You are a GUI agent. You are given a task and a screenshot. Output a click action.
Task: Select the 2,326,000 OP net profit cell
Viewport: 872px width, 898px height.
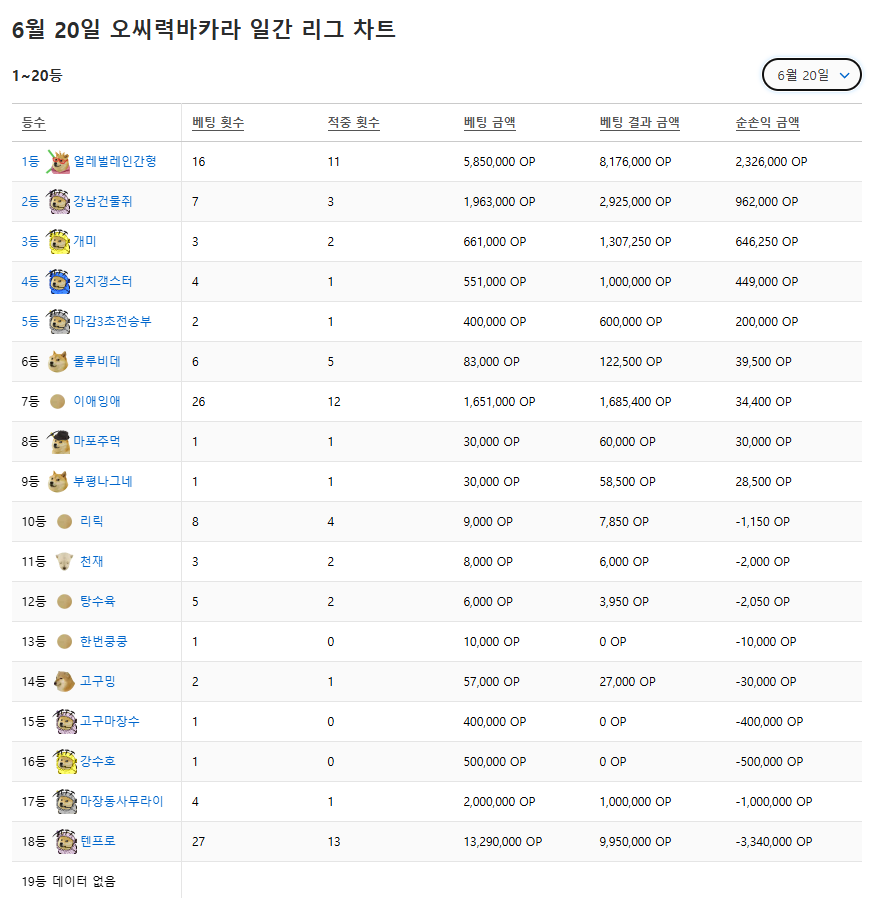tap(771, 162)
